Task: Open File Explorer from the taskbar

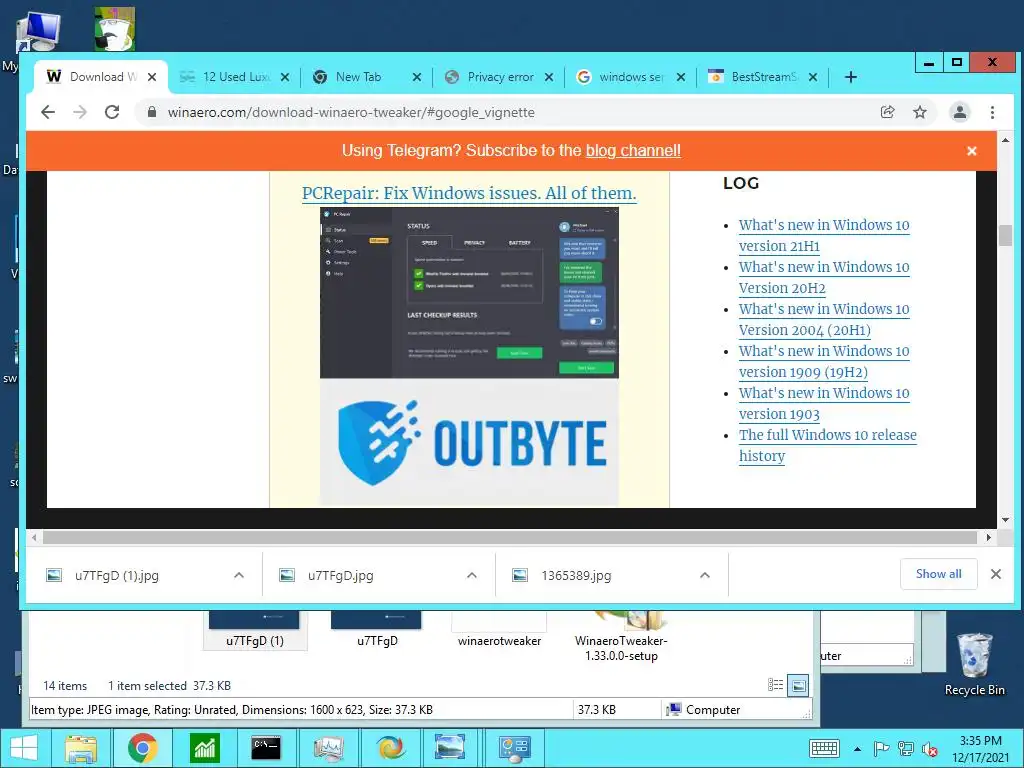Action: [x=80, y=748]
